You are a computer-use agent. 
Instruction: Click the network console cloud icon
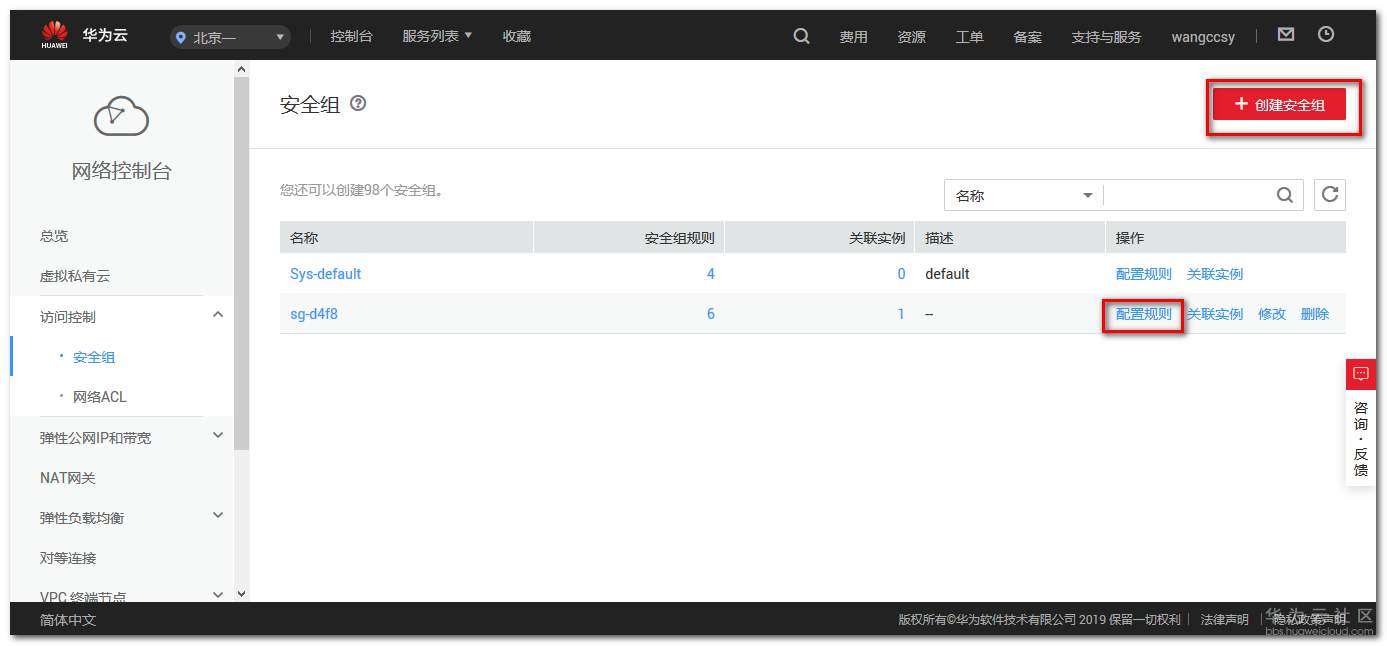coord(121,116)
